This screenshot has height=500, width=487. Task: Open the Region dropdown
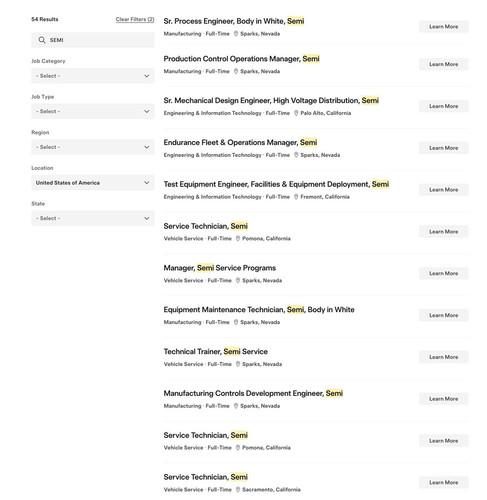(x=93, y=147)
